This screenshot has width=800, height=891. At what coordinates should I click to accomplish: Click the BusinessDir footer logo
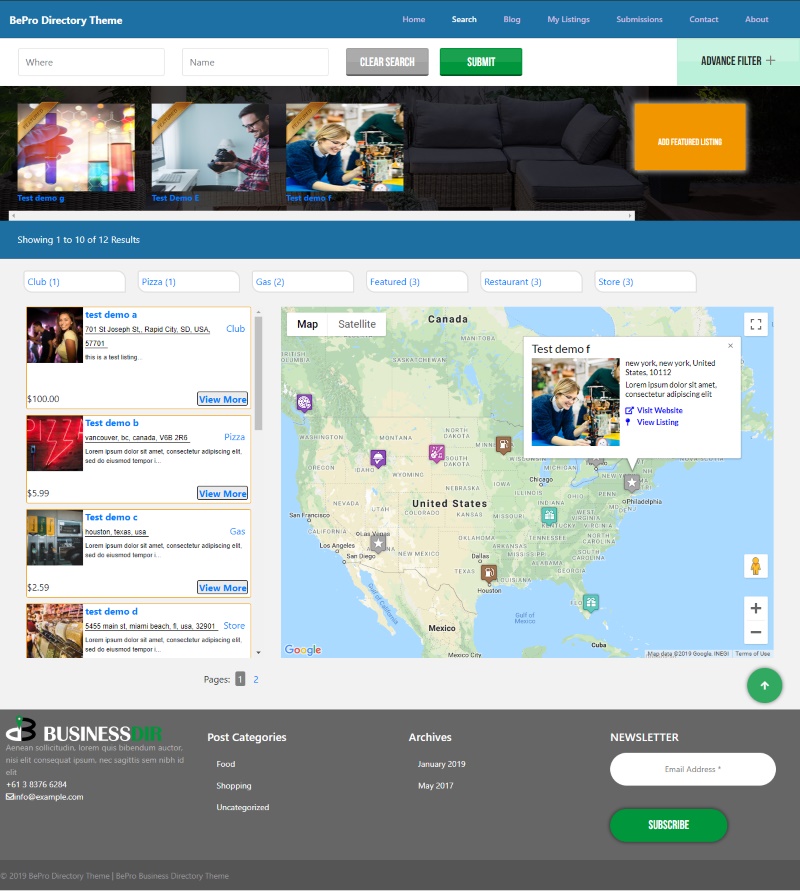(84, 730)
